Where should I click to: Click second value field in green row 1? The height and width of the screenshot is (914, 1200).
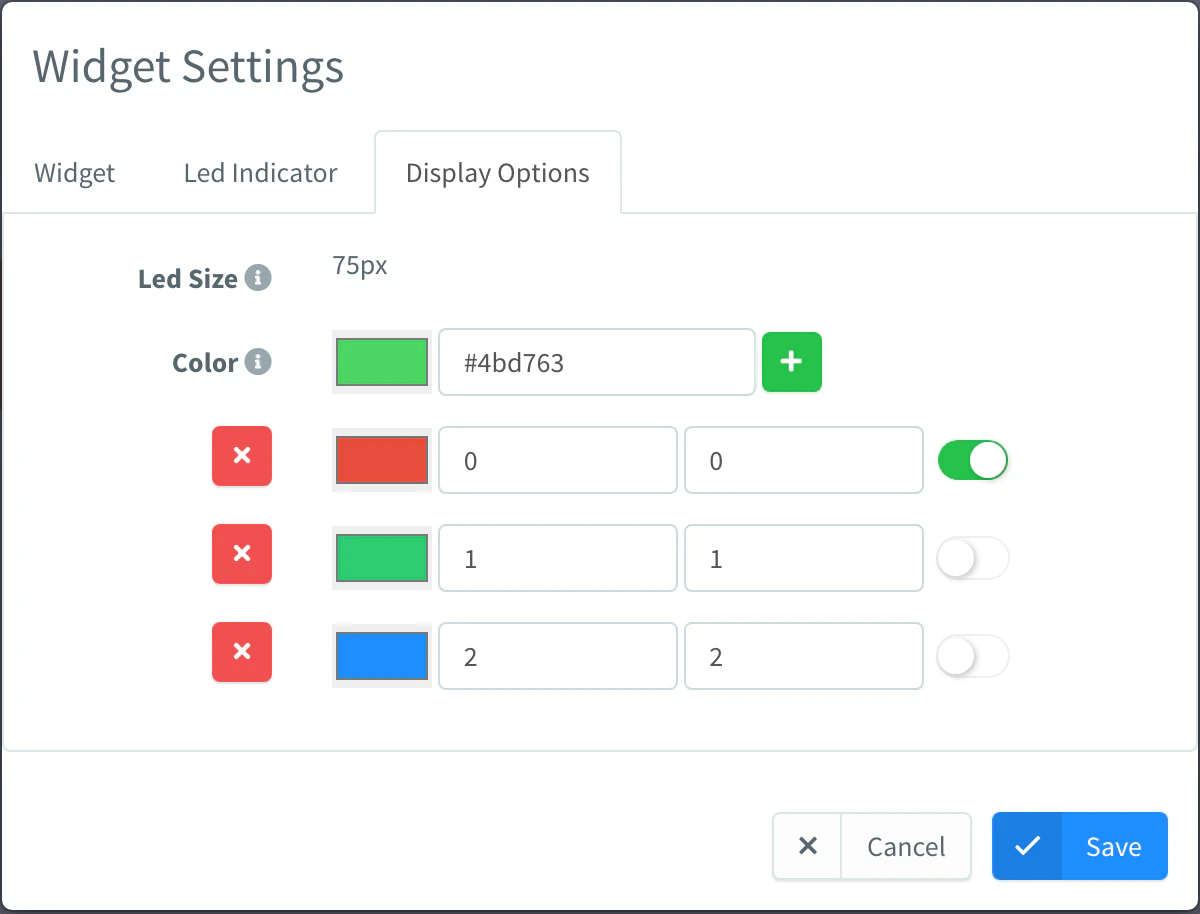click(803, 558)
